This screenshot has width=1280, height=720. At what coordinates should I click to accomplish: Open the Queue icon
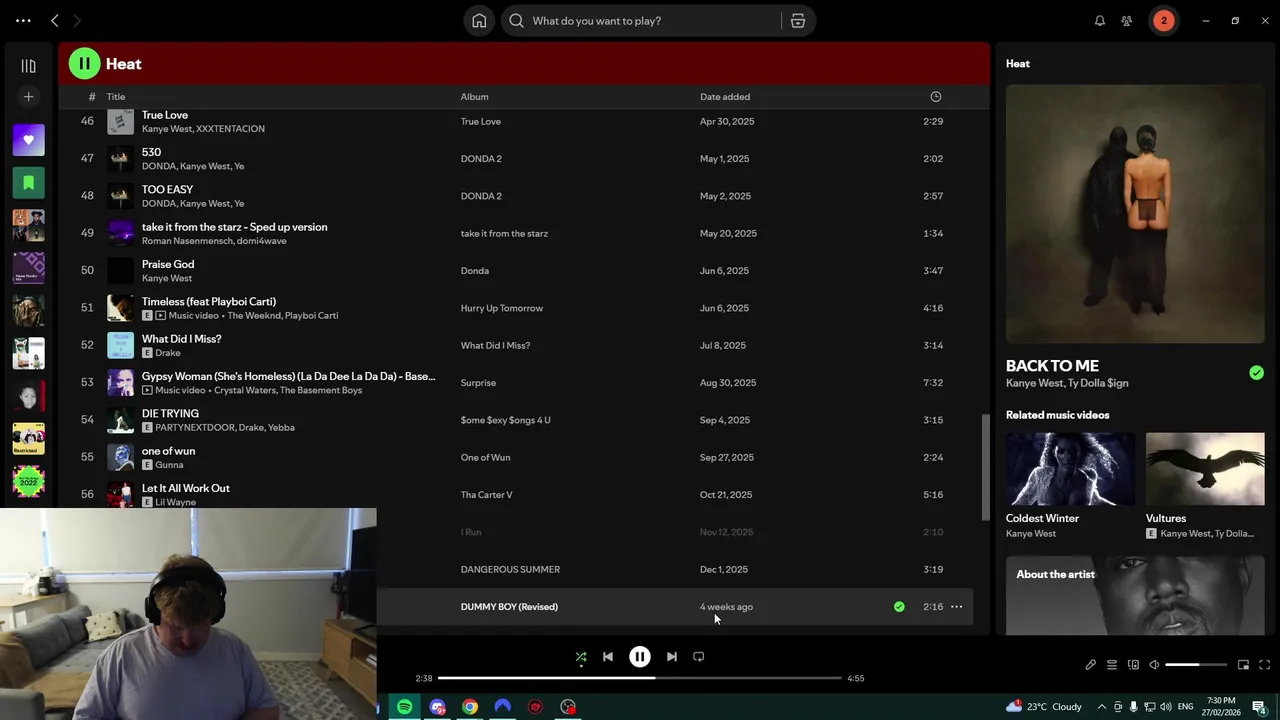1112,665
